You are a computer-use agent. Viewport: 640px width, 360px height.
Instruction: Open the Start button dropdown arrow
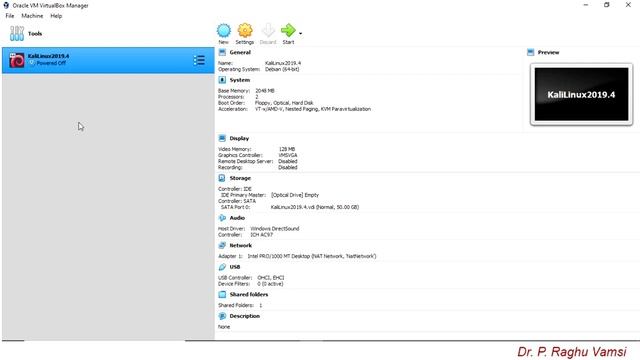[x=300, y=33]
